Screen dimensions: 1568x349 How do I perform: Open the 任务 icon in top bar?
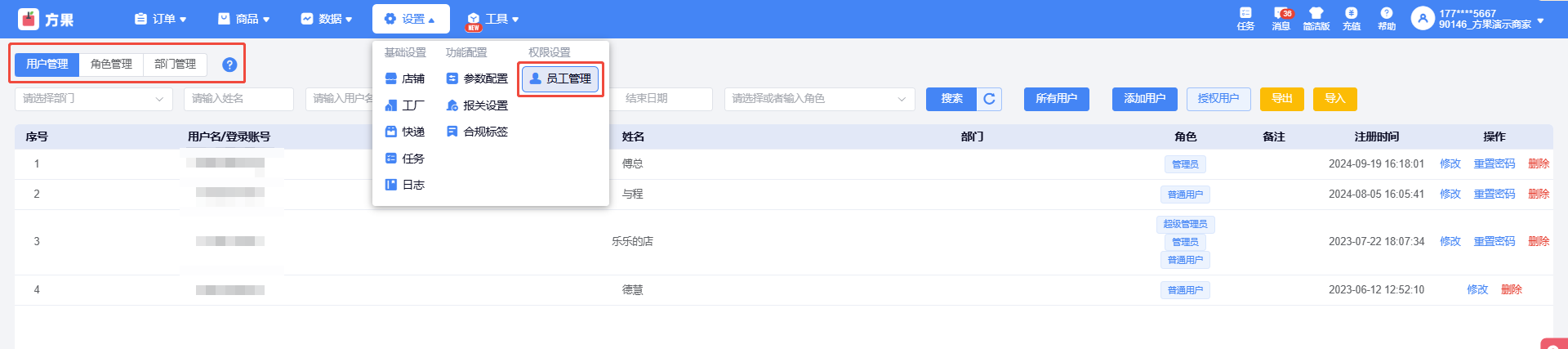coord(1245,18)
